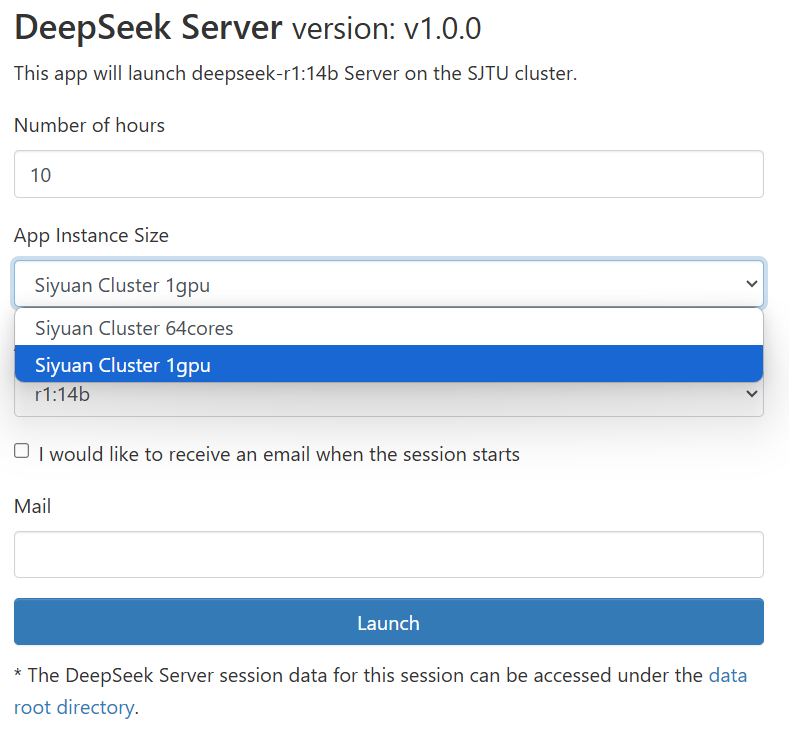789x733 pixels.
Task: Focus the Mail input field
Action: 388,554
